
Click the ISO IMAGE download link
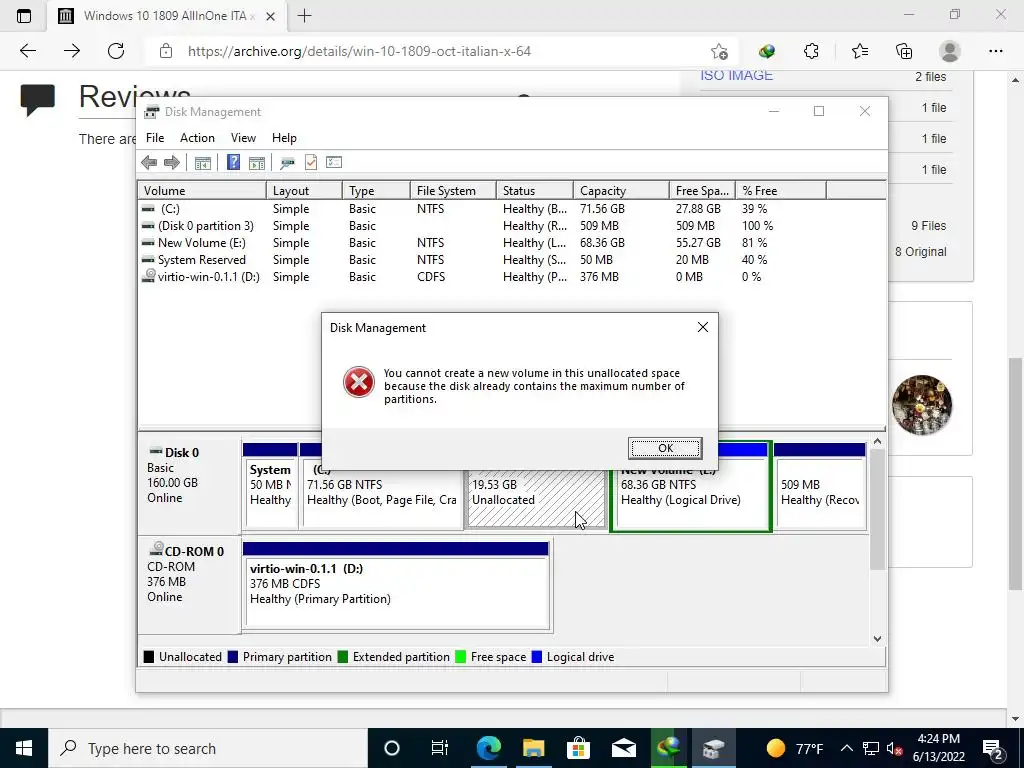(x=737, y=75)
